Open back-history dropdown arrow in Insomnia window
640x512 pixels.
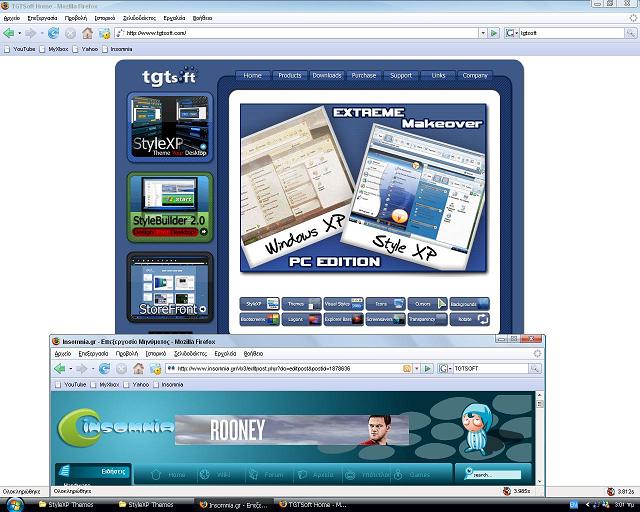tap(71, 369)
